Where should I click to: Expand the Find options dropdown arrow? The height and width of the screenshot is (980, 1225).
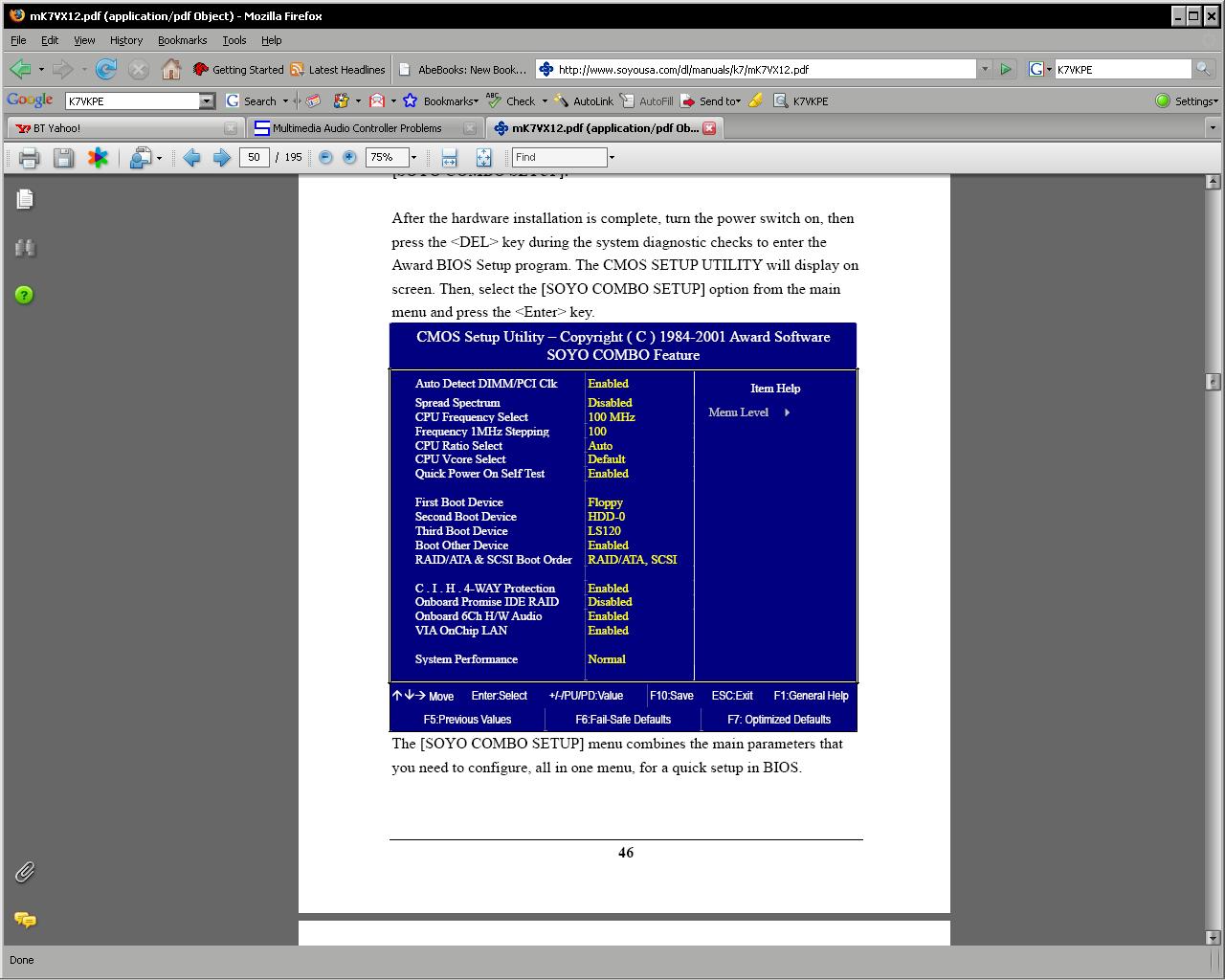click(x=612, y=158)
